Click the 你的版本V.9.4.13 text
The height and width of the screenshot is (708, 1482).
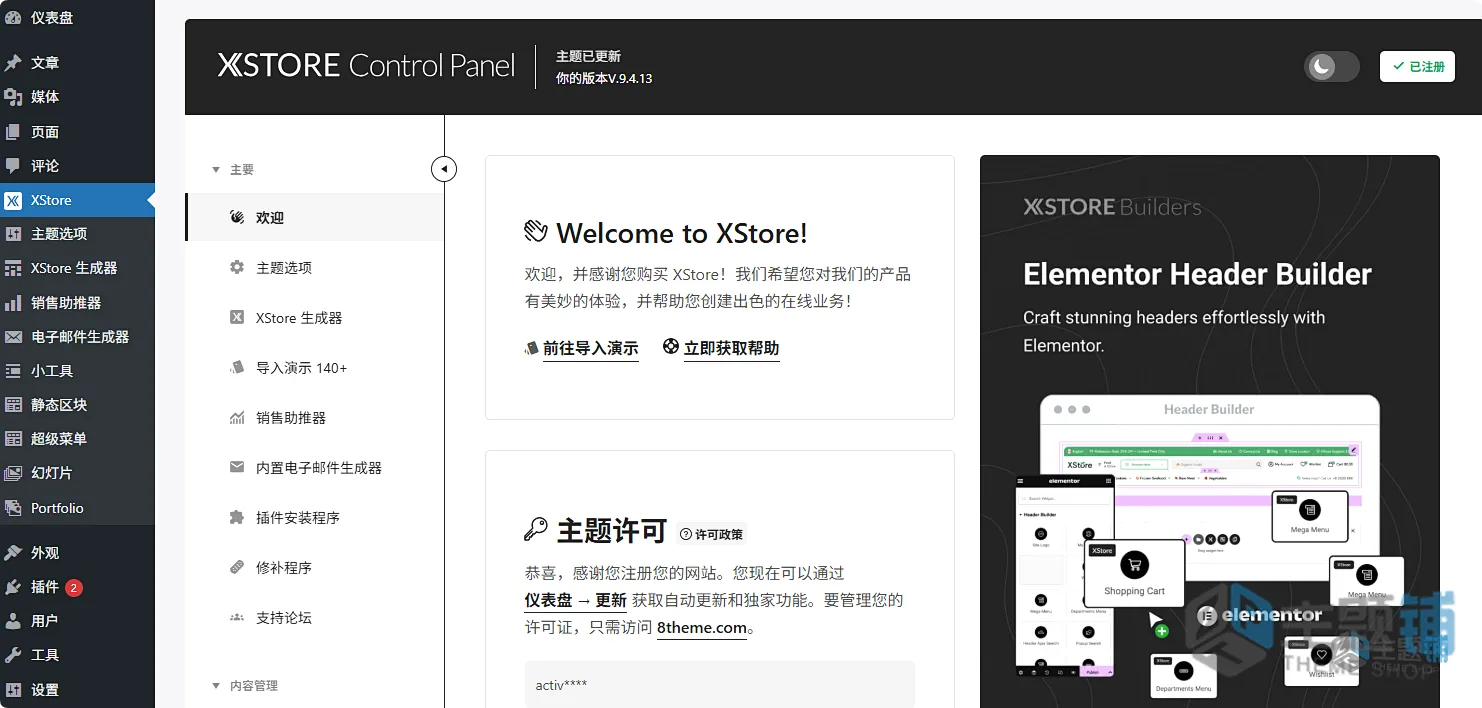coord(604,78)
